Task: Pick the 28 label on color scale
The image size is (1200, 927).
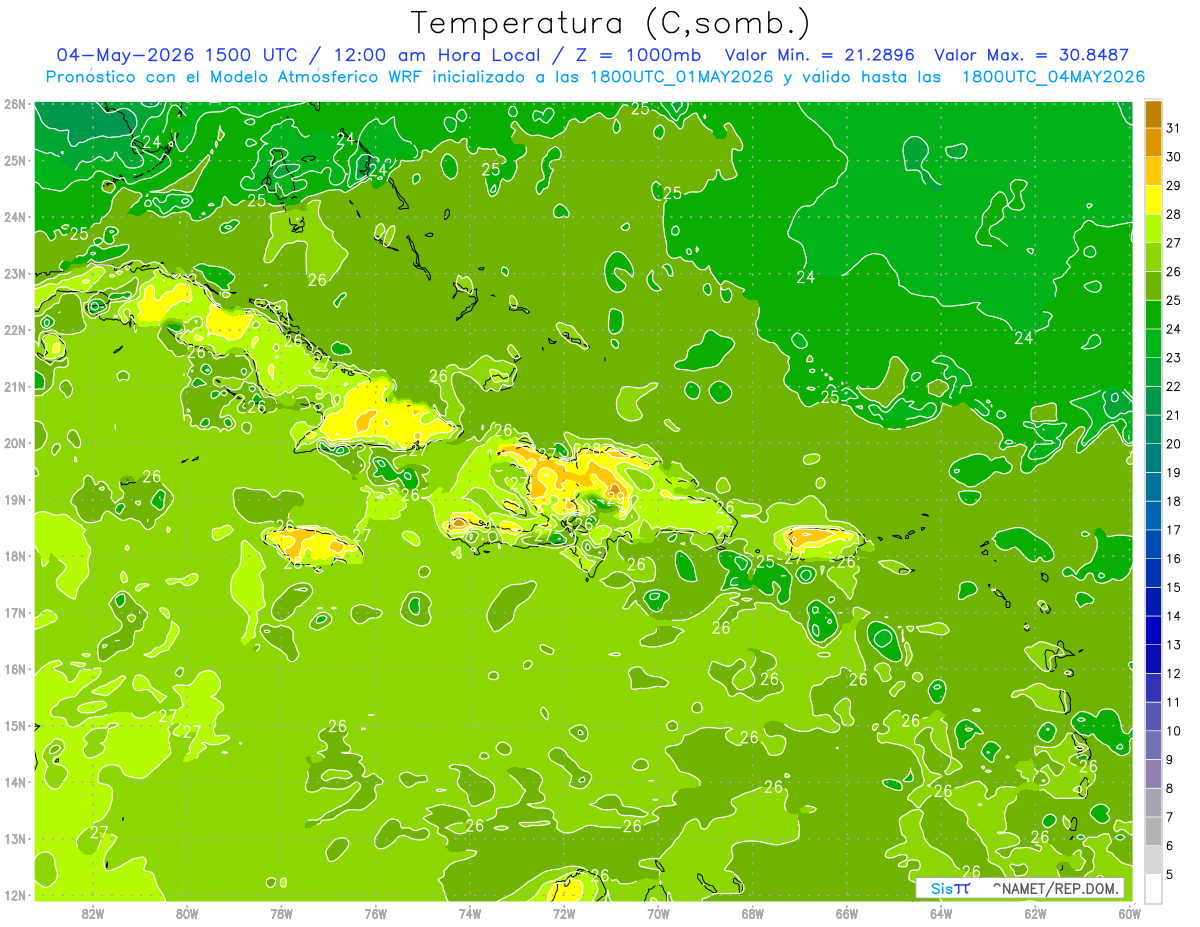Action: coord(1174,214)
